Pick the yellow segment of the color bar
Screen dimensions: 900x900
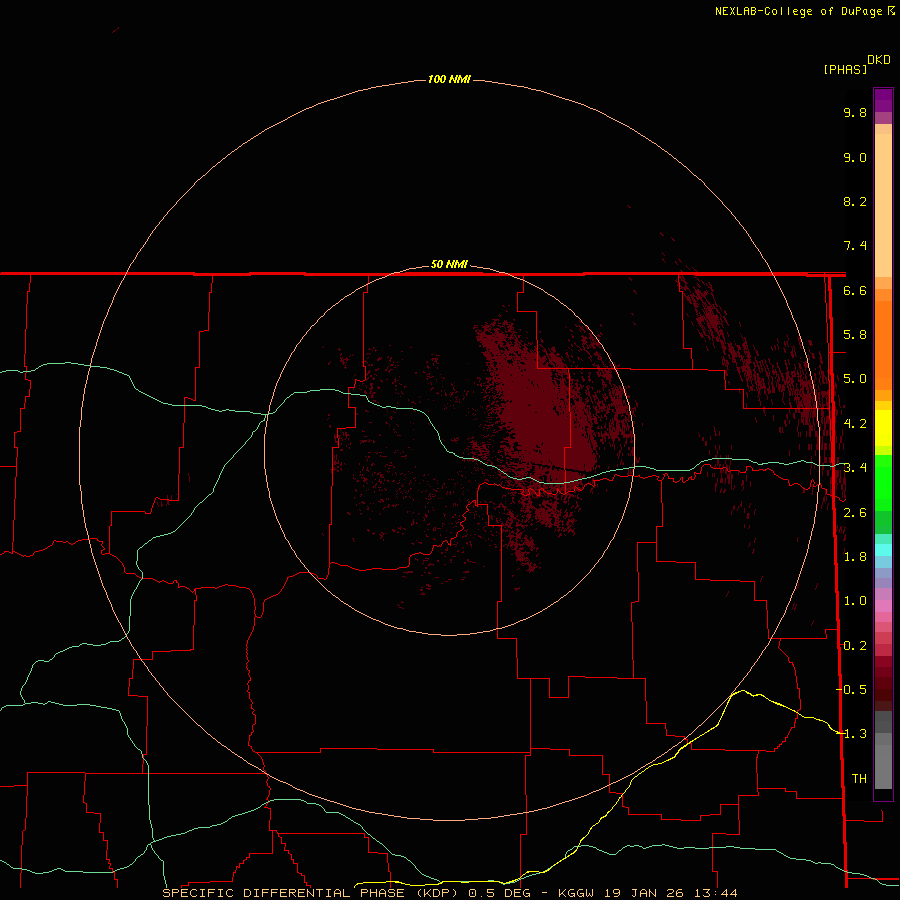point(883,427)
